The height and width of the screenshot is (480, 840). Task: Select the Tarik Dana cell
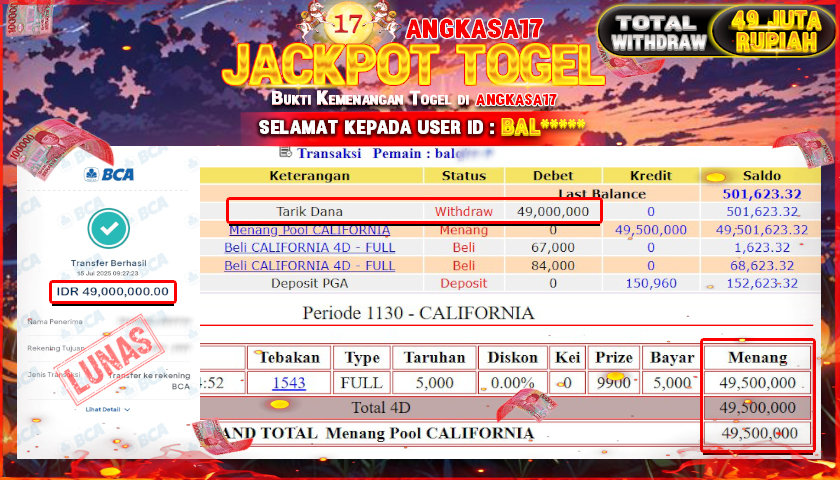click(x=310, y=212)
